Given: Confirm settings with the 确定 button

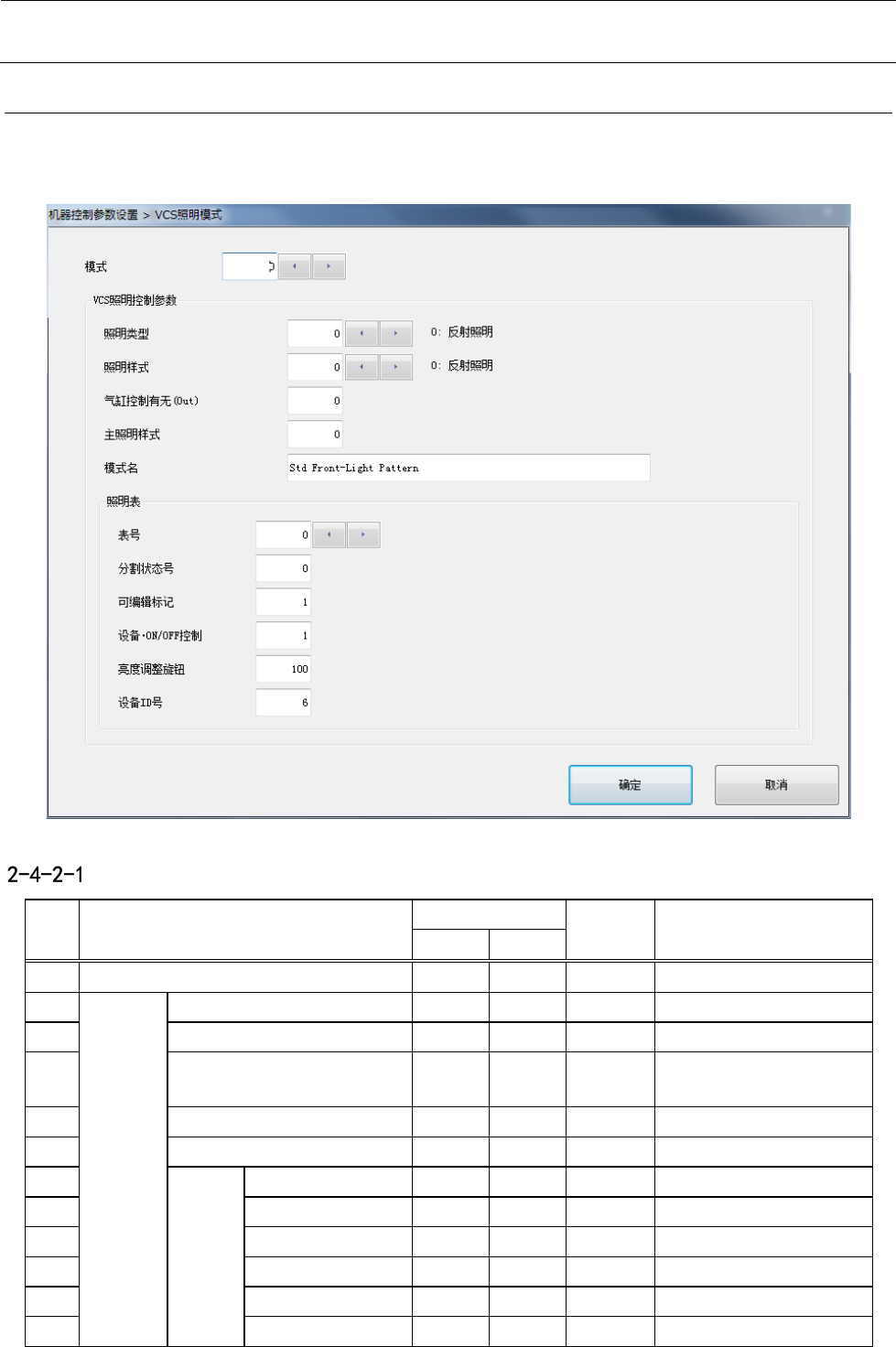Looking at the screenshot, I should (x=630, y=785).
